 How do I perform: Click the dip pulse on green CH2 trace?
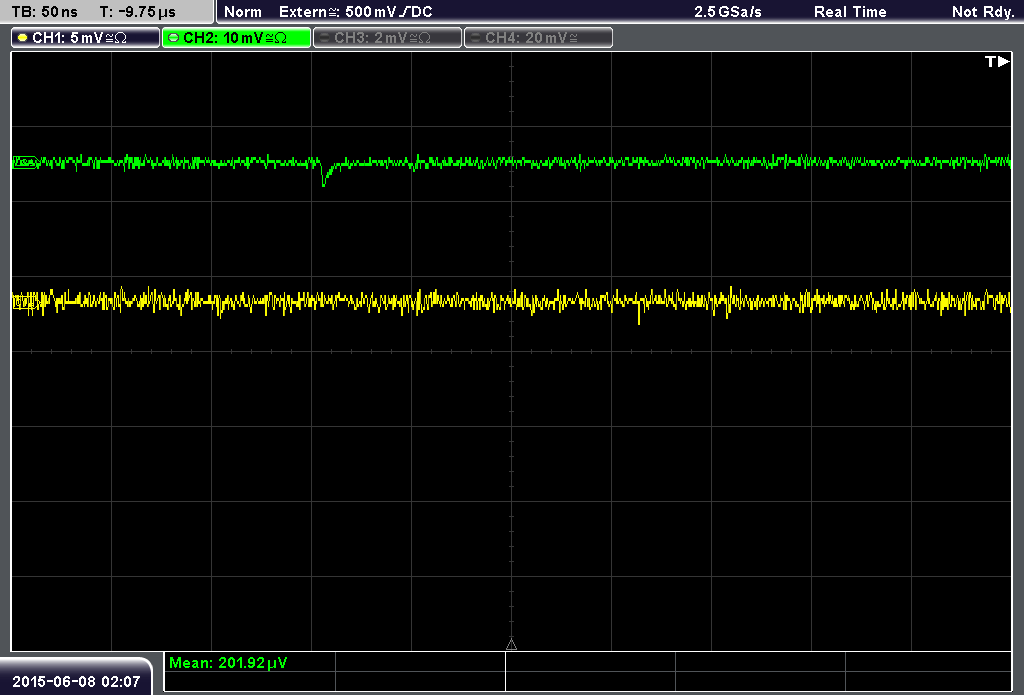(x=324, y=174)
